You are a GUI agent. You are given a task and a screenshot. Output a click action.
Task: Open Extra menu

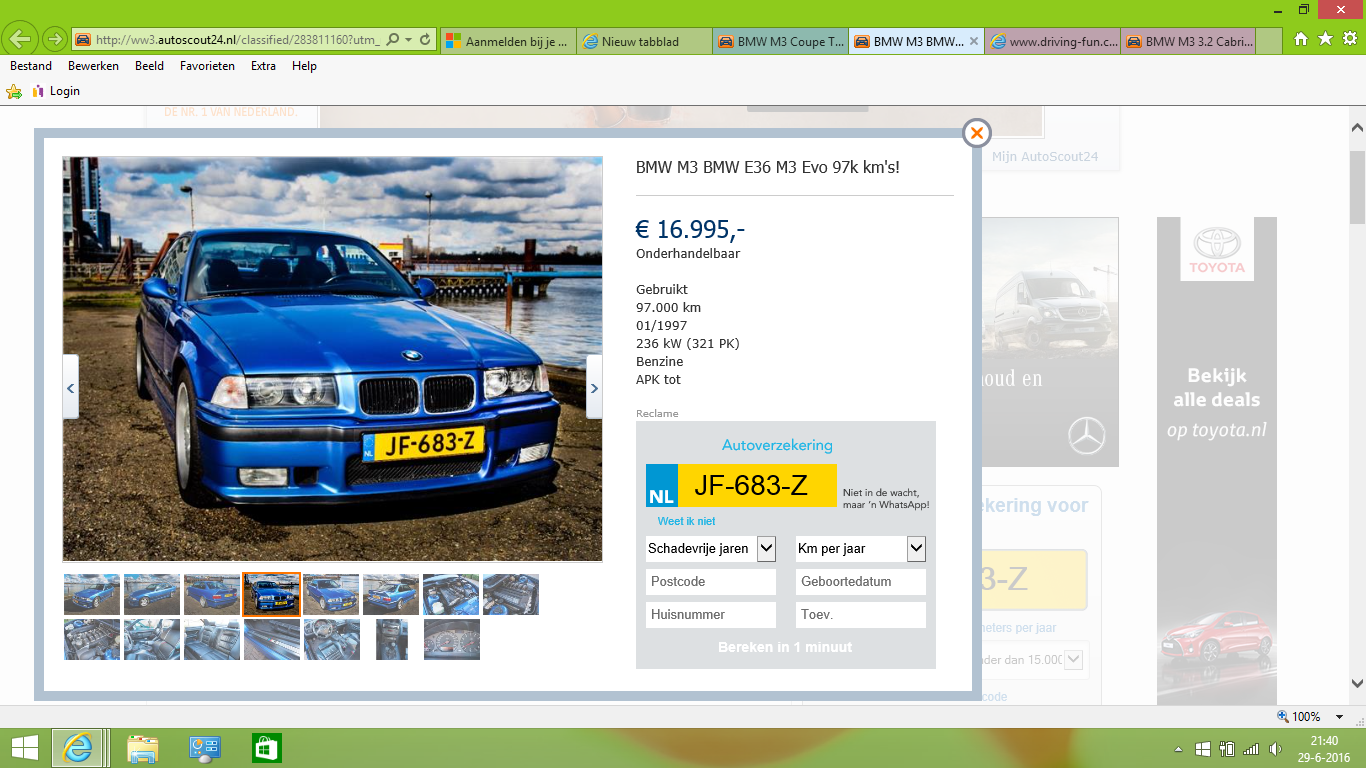(x=263, y=66)
